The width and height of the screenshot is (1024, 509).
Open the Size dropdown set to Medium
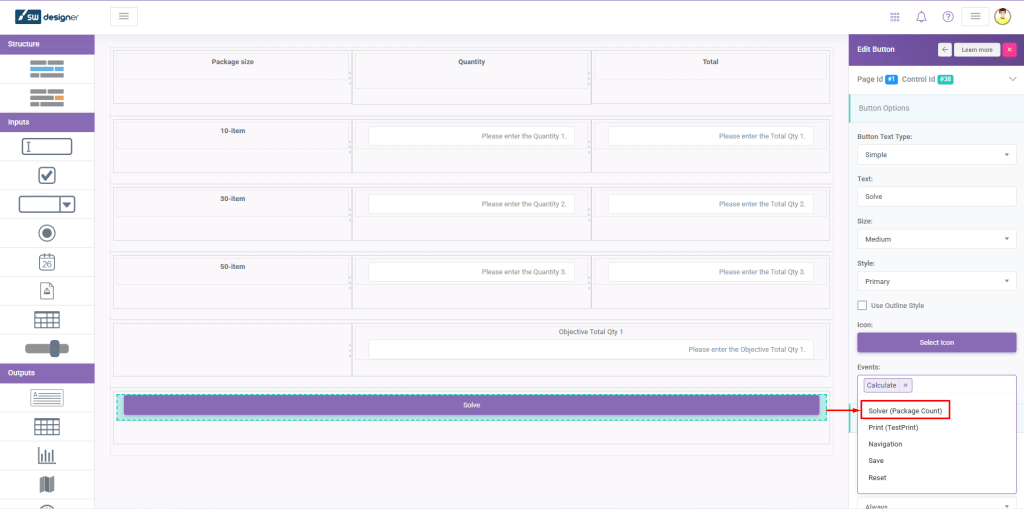coord(936,239)
